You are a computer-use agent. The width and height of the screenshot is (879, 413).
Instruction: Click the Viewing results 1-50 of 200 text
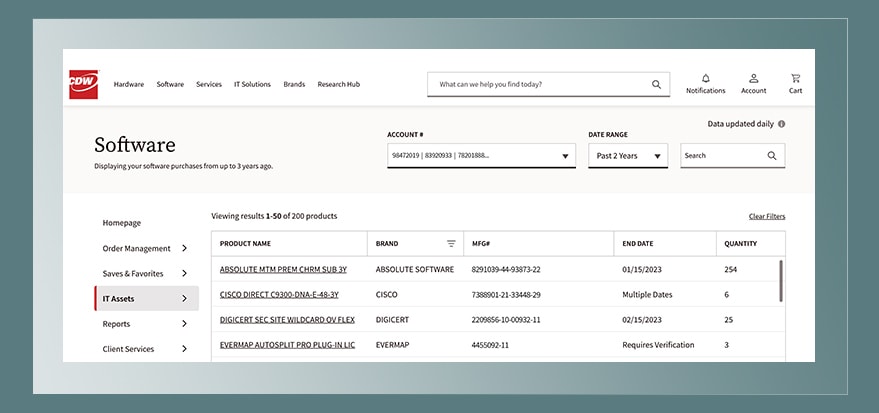[x=274, y=216]
